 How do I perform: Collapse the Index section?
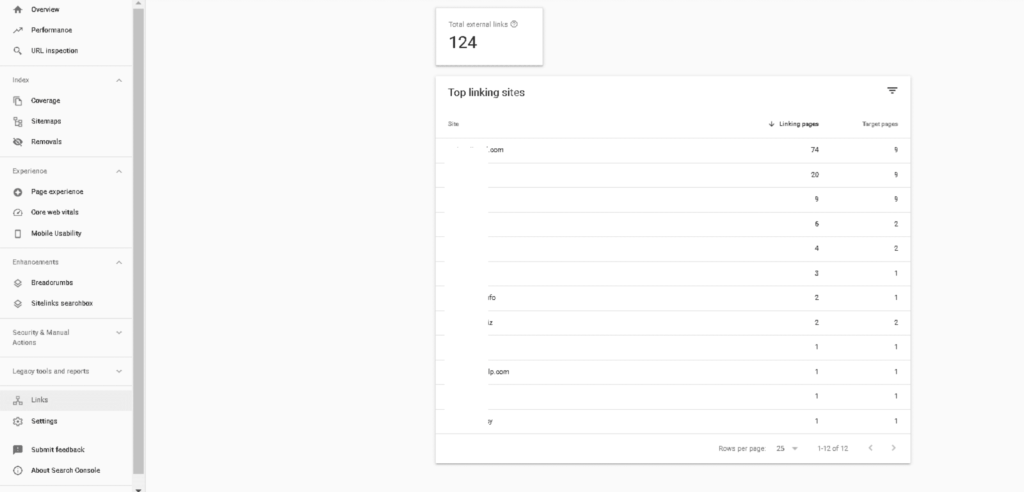(119, 80)
